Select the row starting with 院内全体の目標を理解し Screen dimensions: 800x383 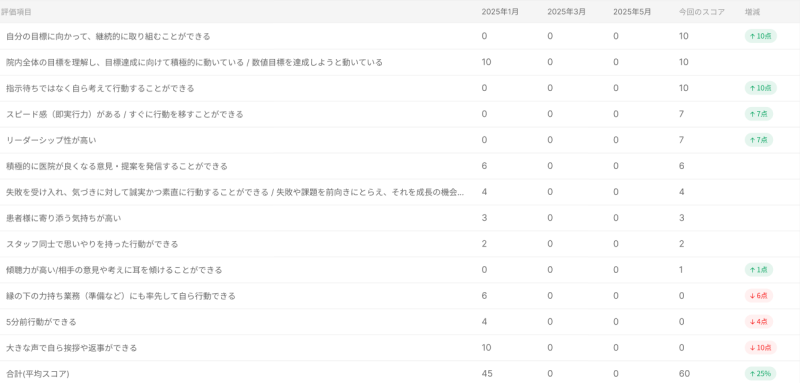[400, 62]
